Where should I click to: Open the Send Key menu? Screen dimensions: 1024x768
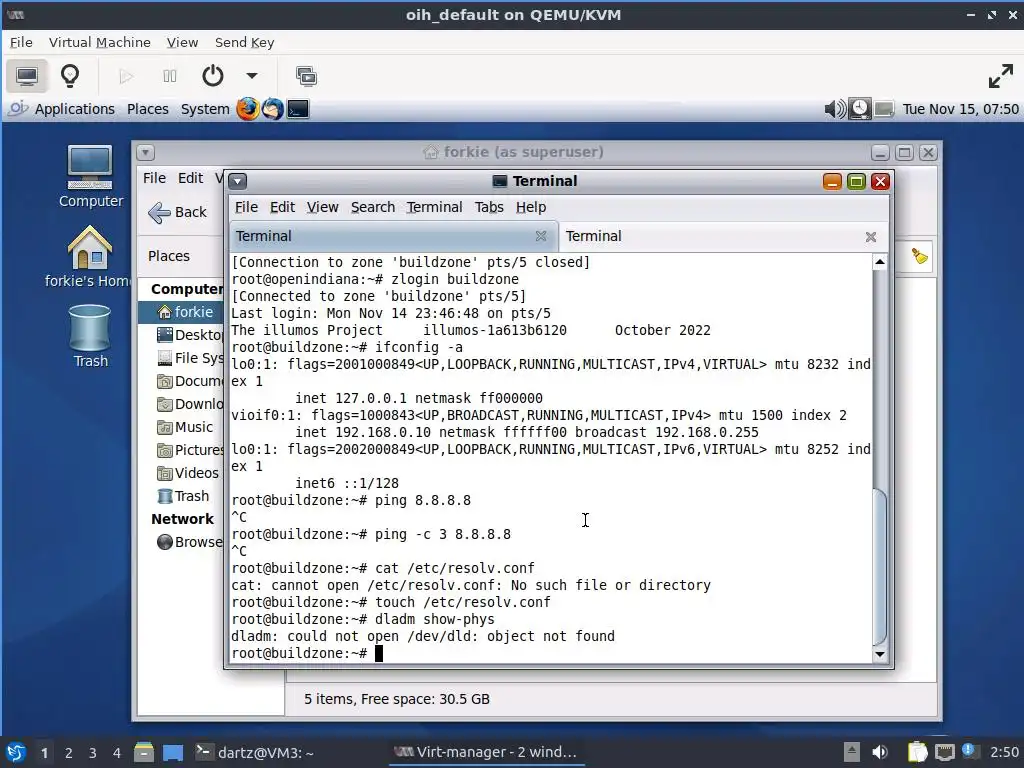pyautogui.click(x=244, y=42)
